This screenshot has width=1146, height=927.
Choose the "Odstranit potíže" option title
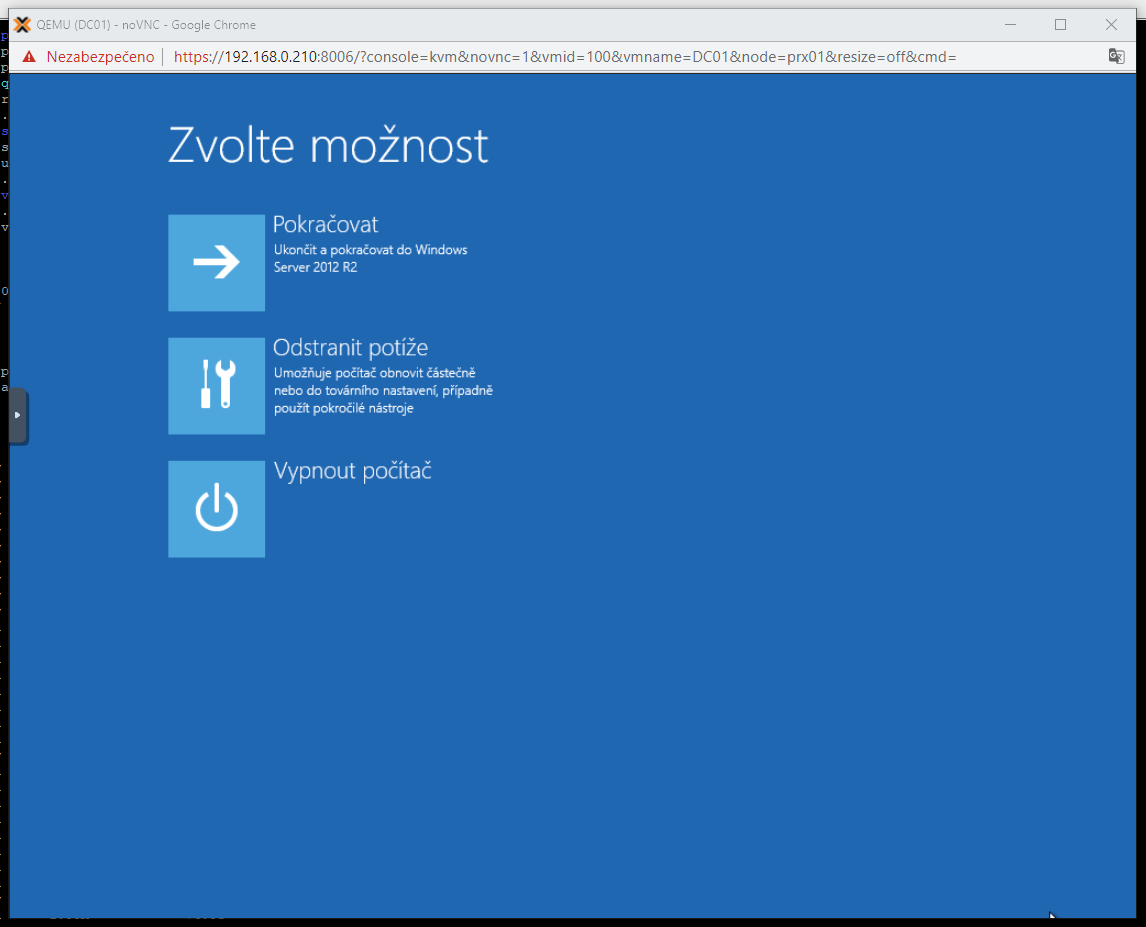350,348
